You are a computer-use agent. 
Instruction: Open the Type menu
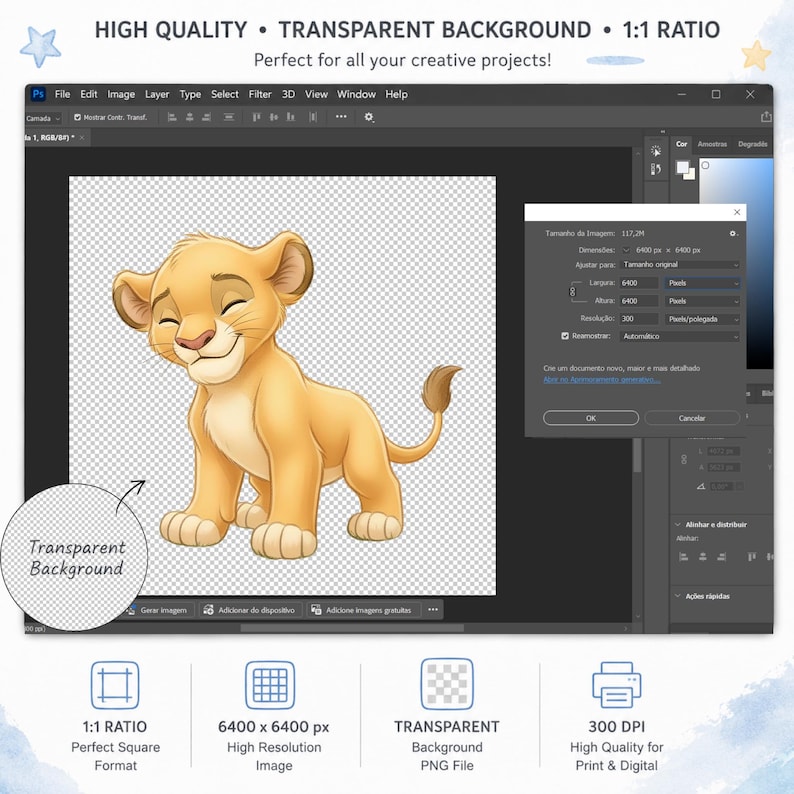tap(190, 94)
